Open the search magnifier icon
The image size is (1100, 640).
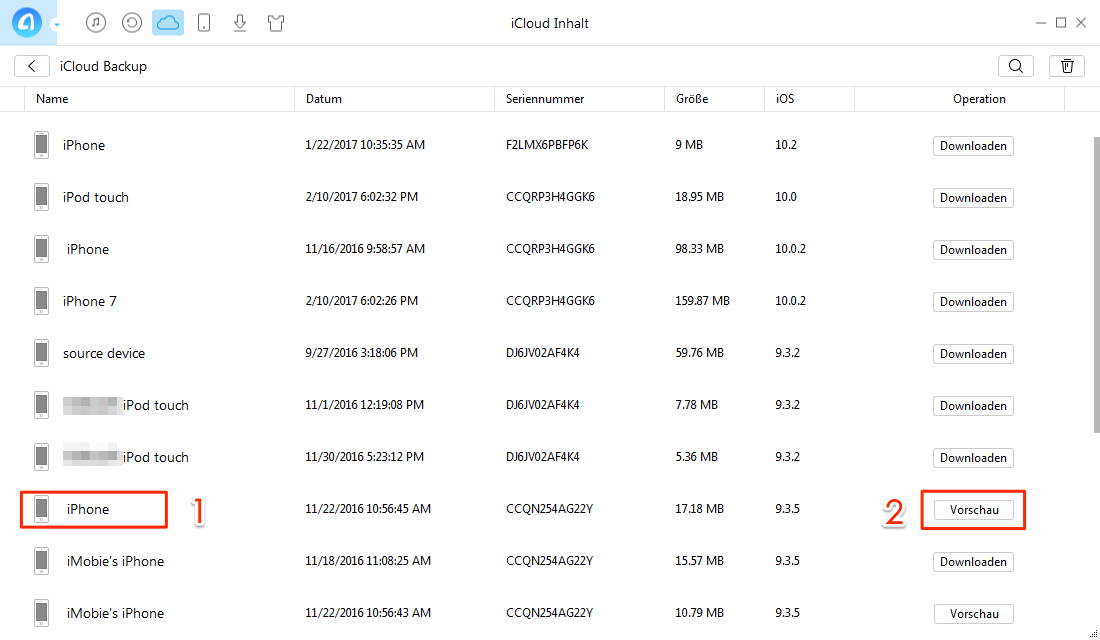1016,66
